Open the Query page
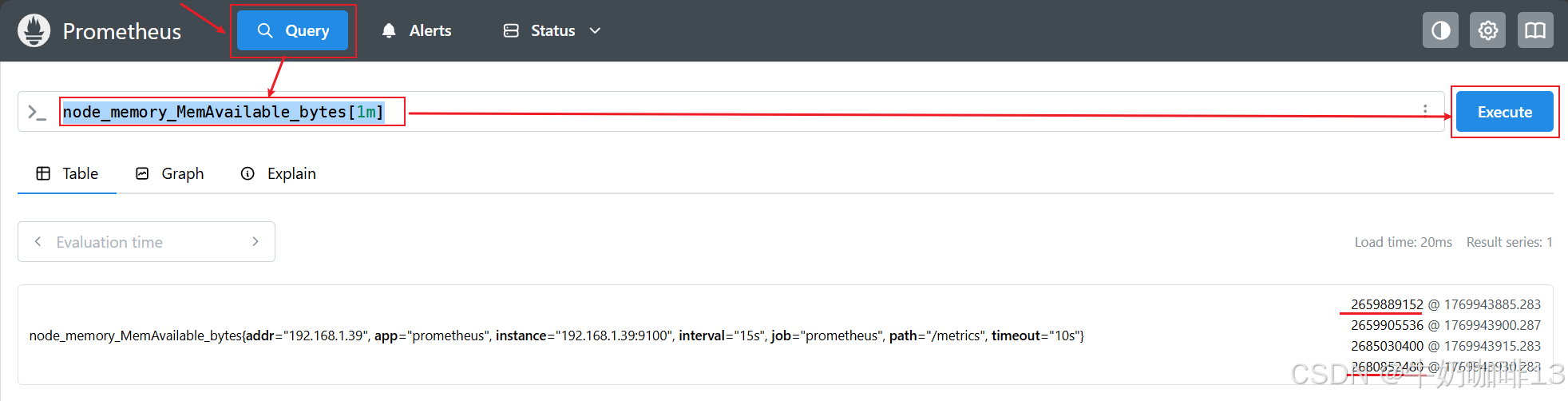The width and height of the screenshot is (1568, 401). (292, 30)
